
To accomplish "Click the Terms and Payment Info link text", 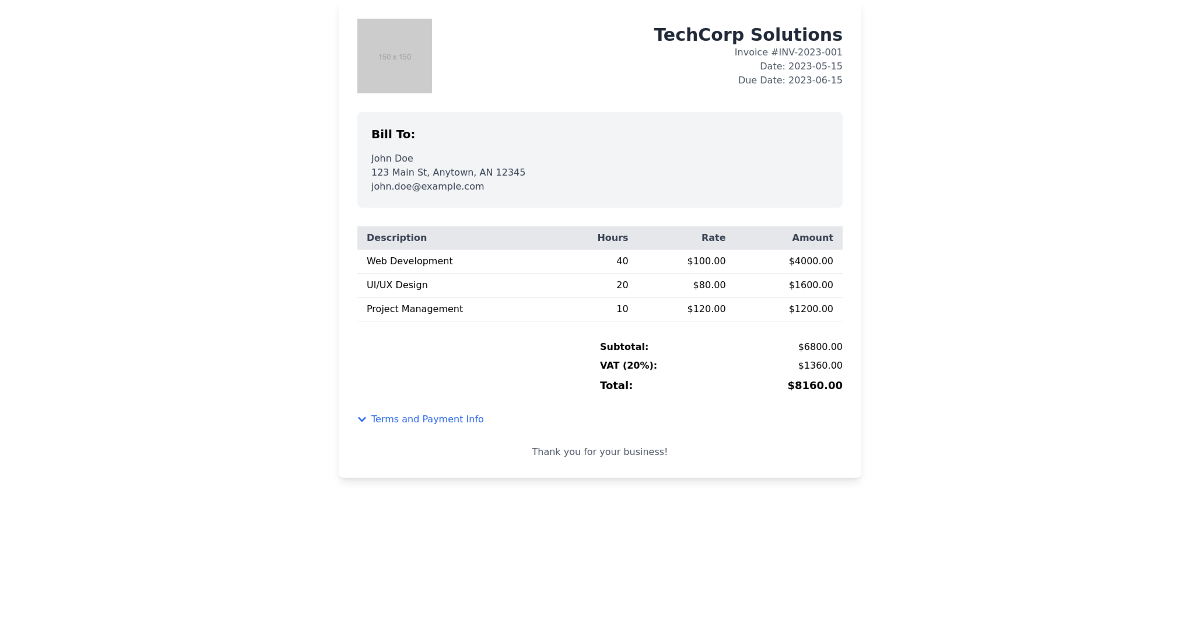I will [427, 418].
